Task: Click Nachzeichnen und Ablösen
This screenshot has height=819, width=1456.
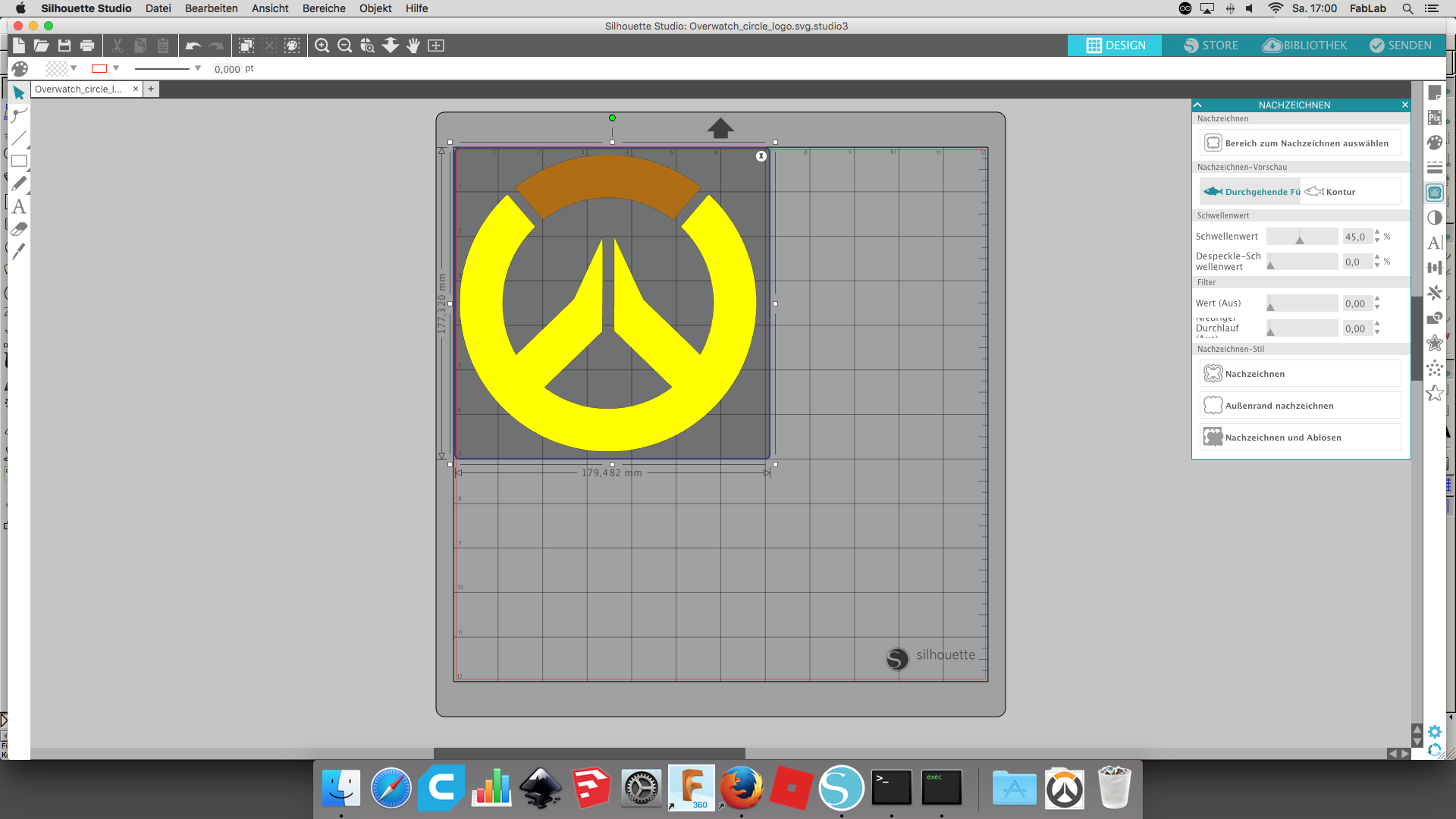Action: tap(1300, 437)
